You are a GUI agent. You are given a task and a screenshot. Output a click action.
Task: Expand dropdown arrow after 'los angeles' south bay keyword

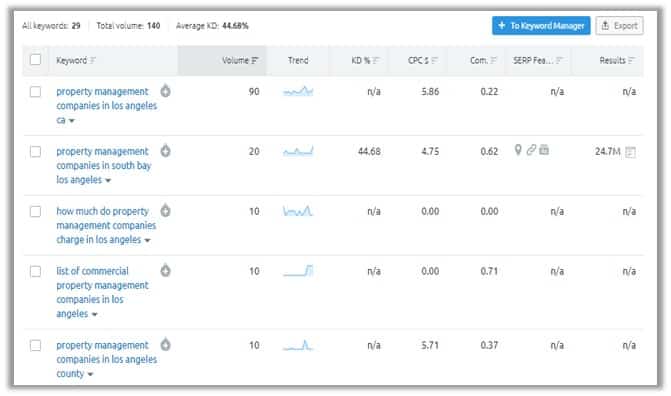click(x=108, y=181)
